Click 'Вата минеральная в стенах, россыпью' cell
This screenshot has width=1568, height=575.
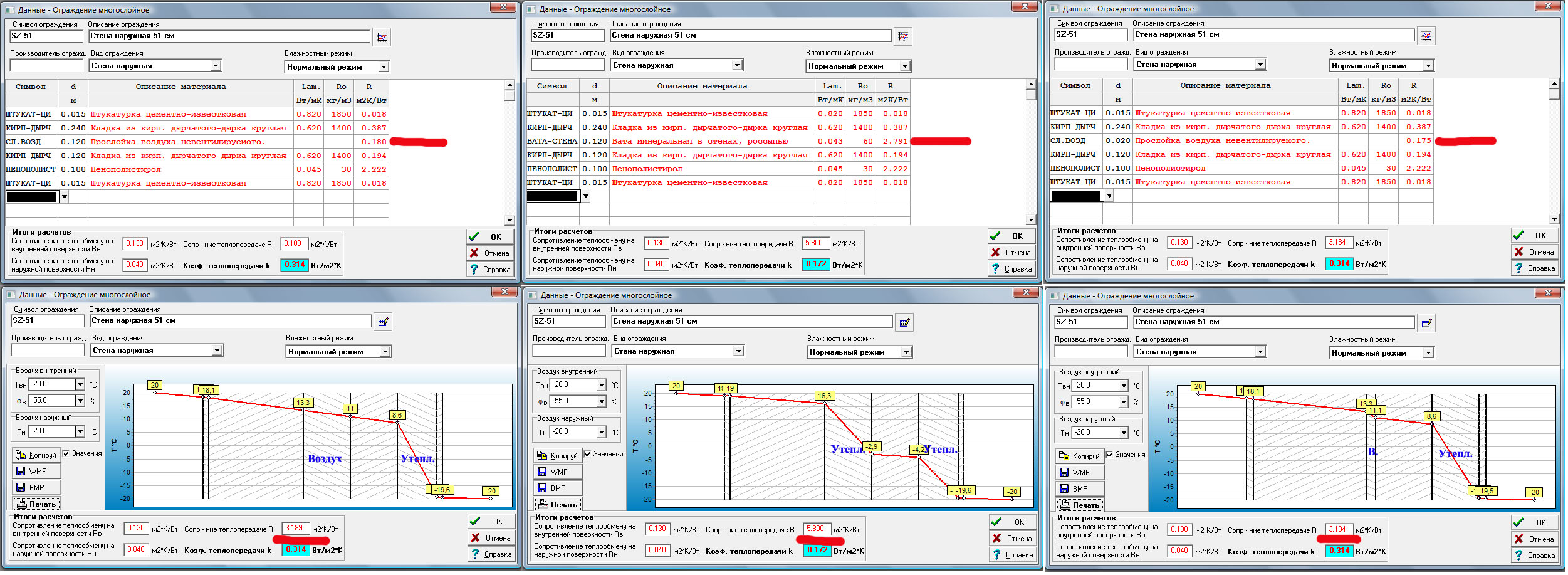[712, 141]
